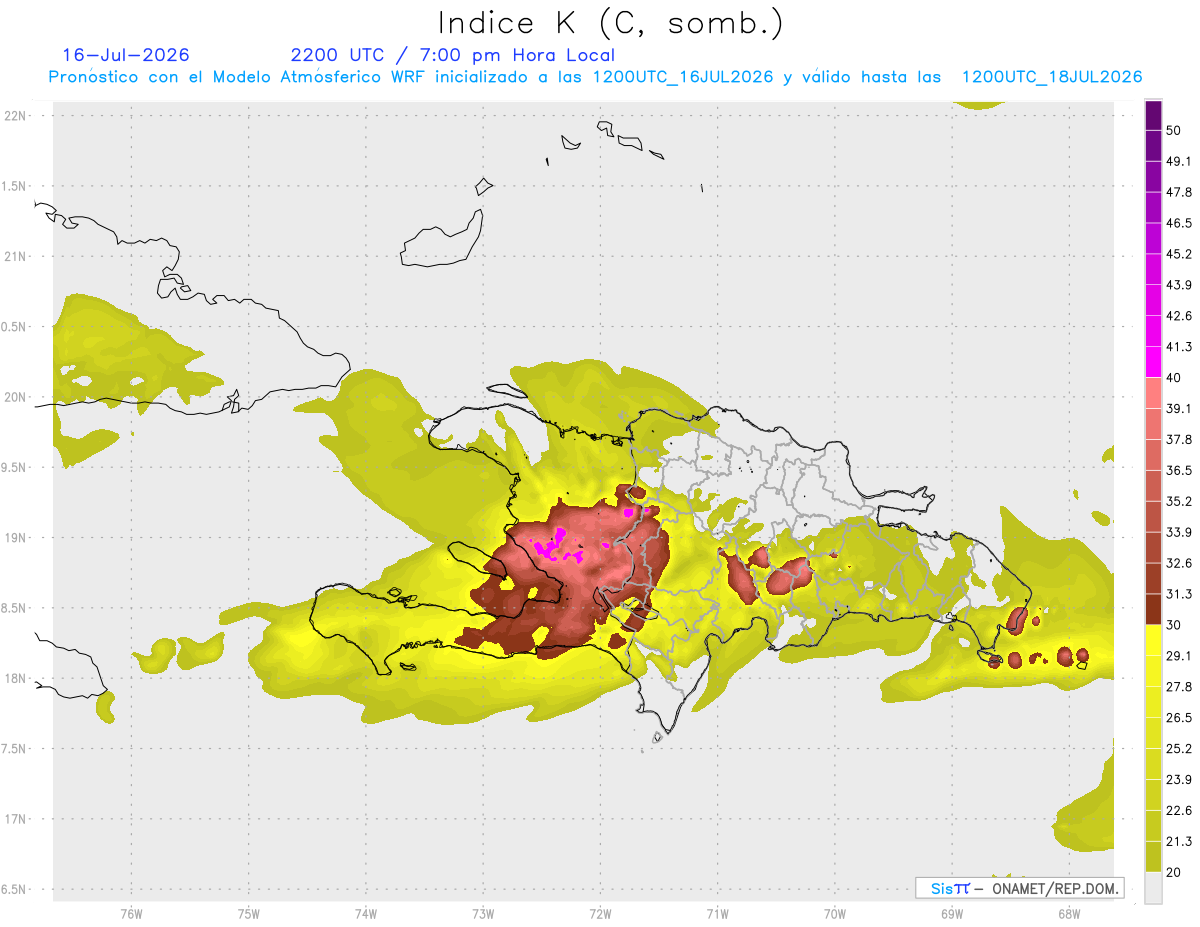This screenshot has height=927, width=1200.
Task: Click the map title 'Indice K (C, somb.)'
Action: point(610,23)
